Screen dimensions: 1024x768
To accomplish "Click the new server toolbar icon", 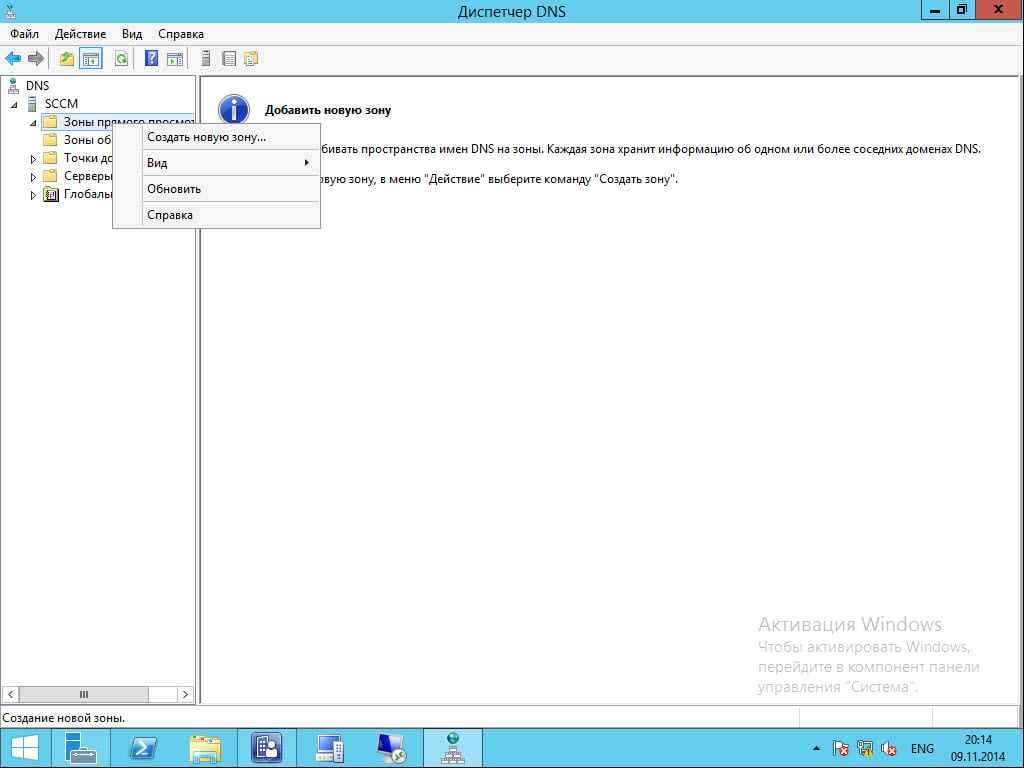I will coord(206,59).
